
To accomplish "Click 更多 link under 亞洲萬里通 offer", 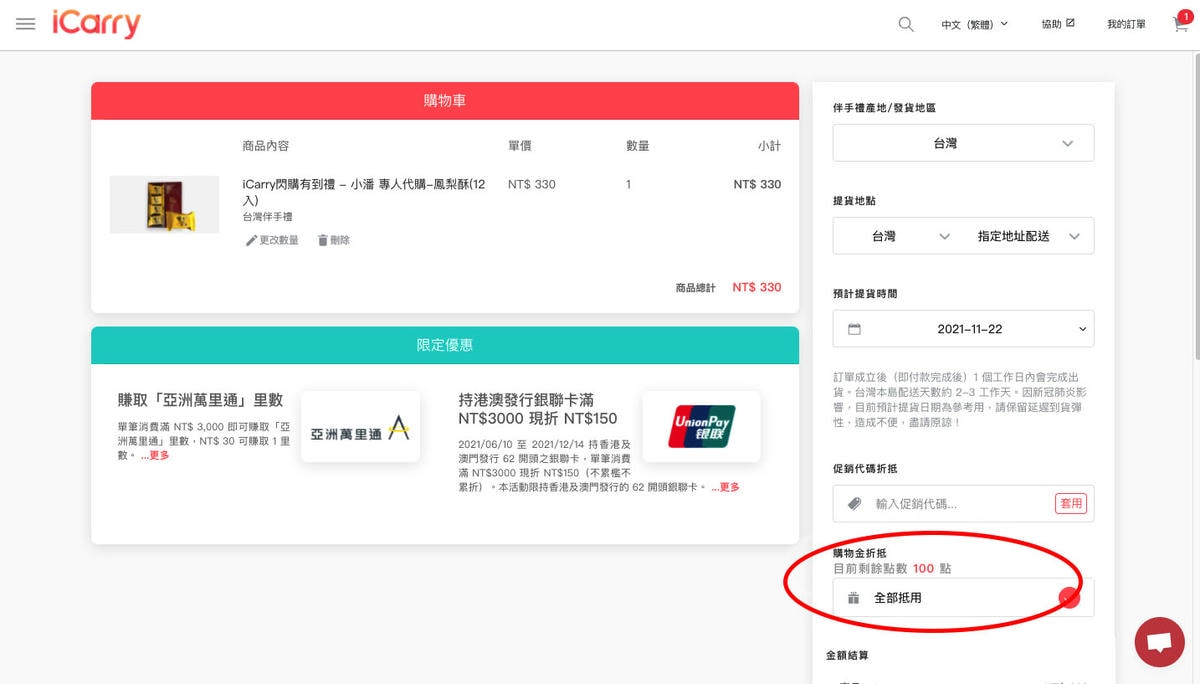I will coord(155,455).
